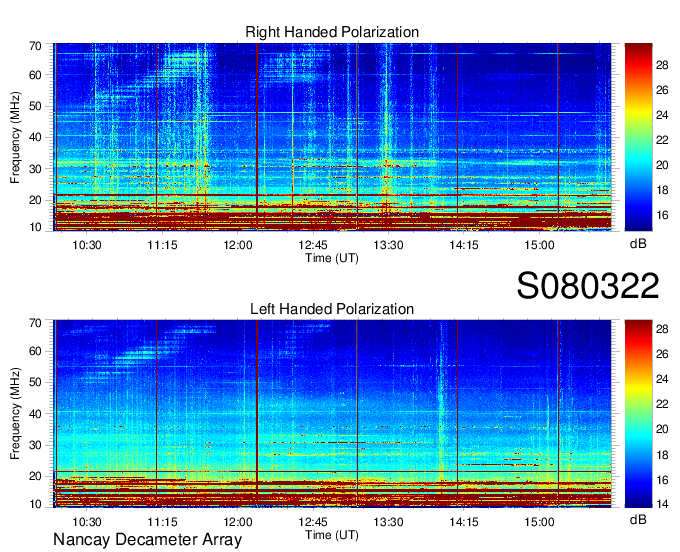Screen dimensions: 680x552
Task: Click the "11:15" tick of left-handed plot
Action: pos(162,522)
